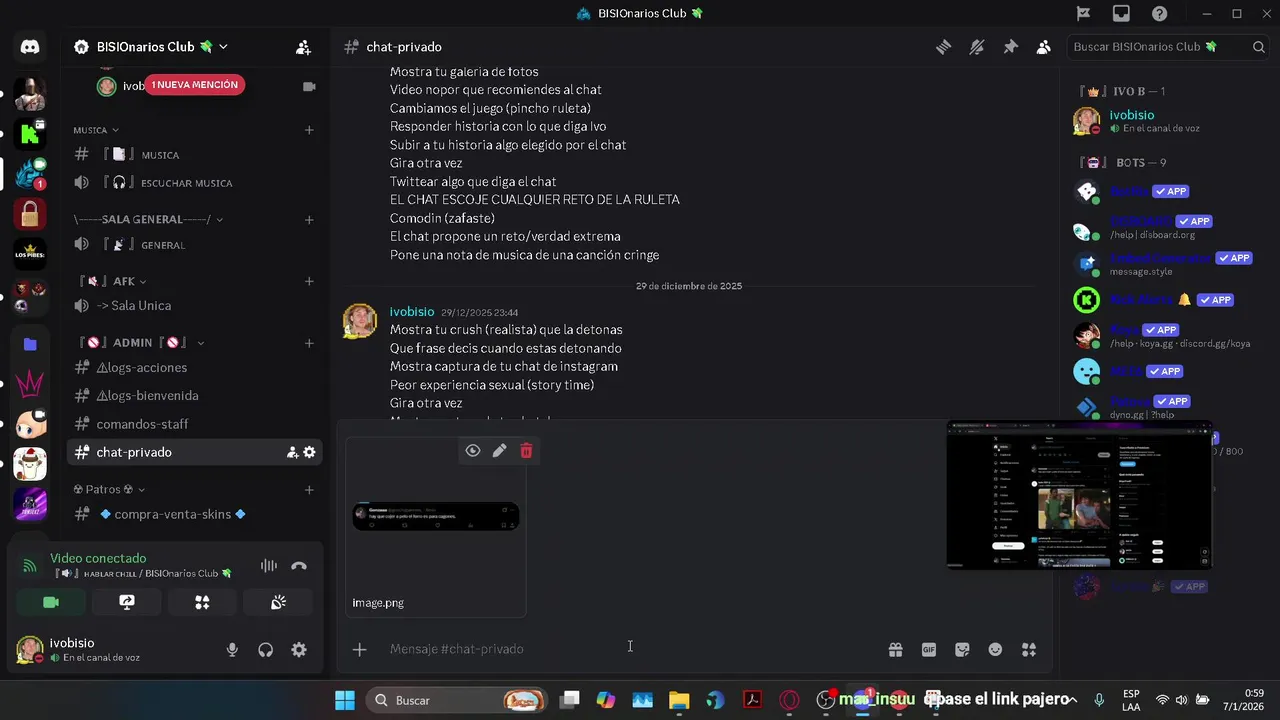
Task: Join the GENERAL voice channel
Action: [194, 245]
